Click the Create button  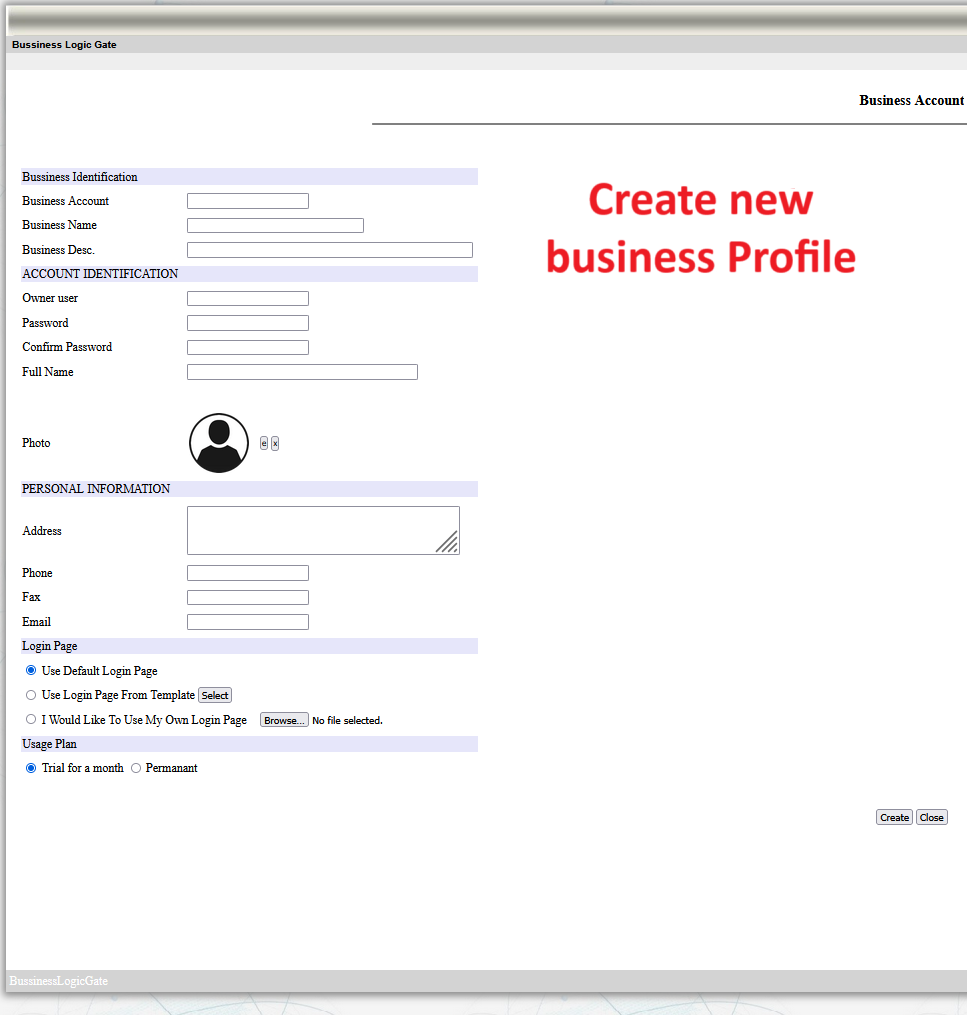894,818
